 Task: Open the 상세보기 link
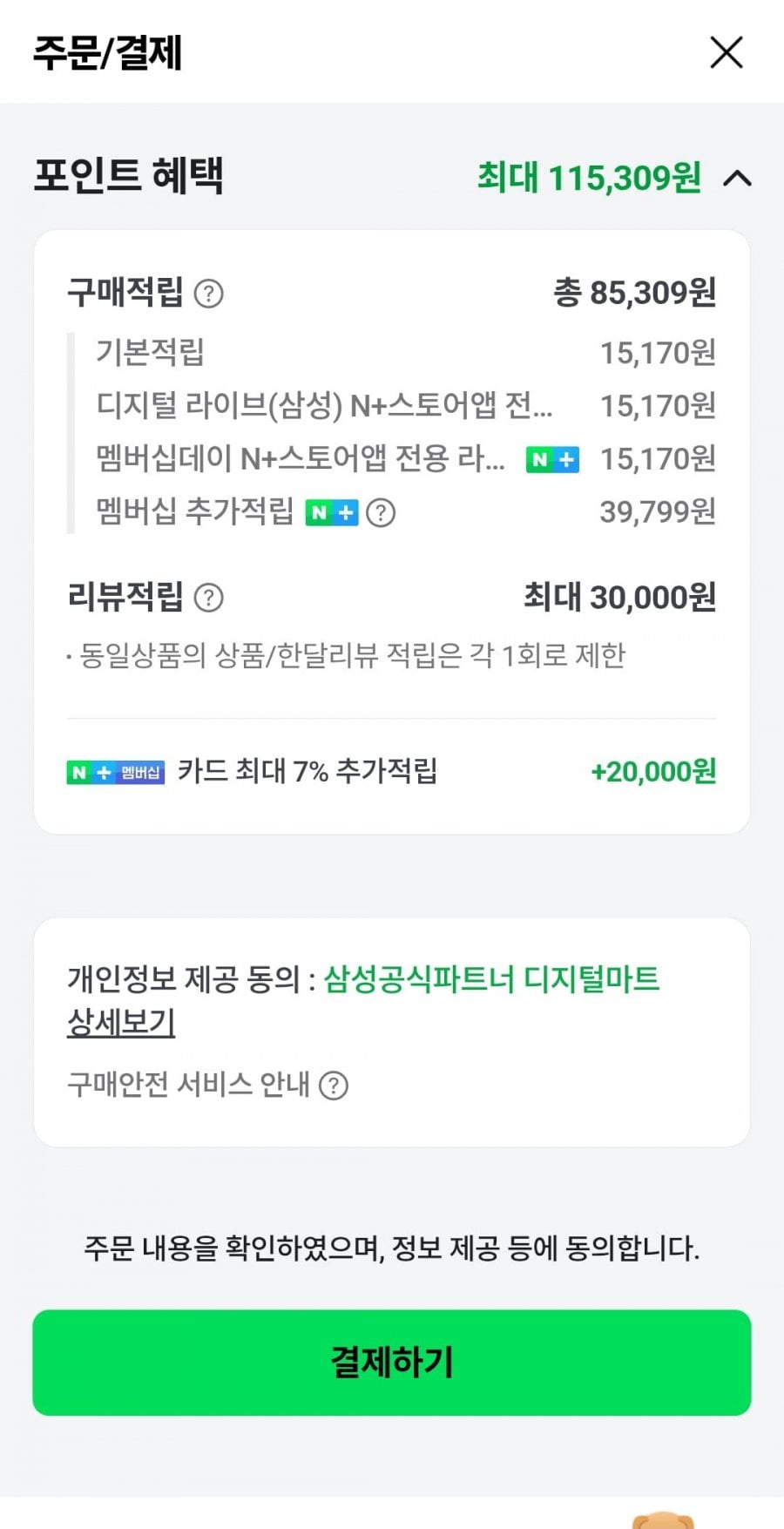(121, 1022)
